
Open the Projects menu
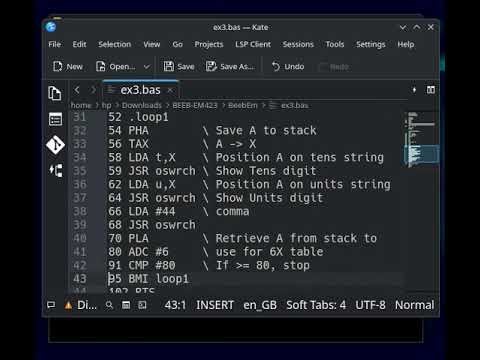[x=209, y=44]
